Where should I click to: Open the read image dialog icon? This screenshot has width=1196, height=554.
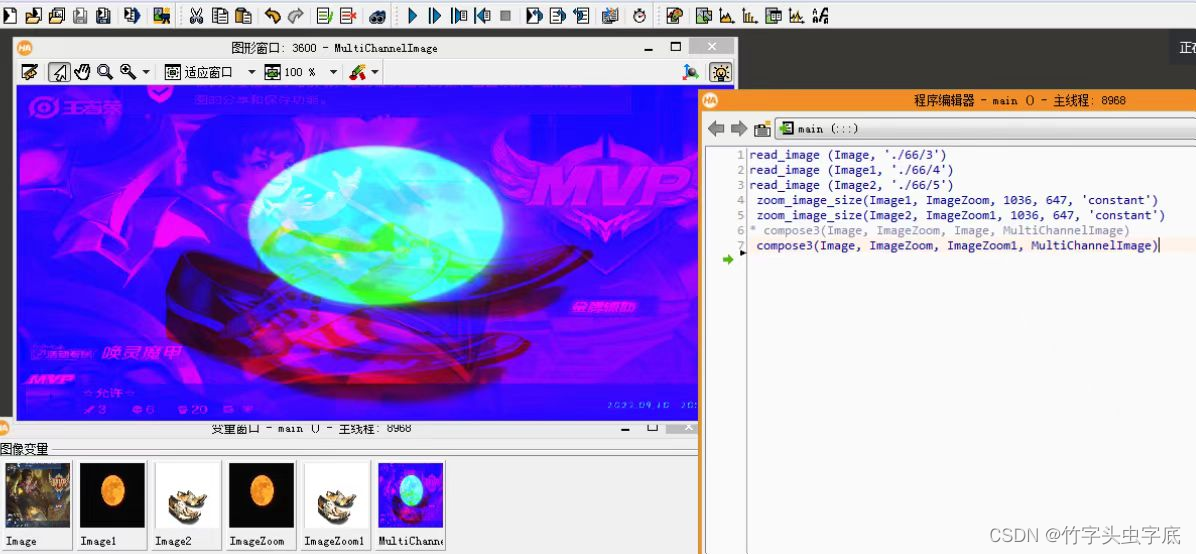pyautogui.click(x=162, y=15)
